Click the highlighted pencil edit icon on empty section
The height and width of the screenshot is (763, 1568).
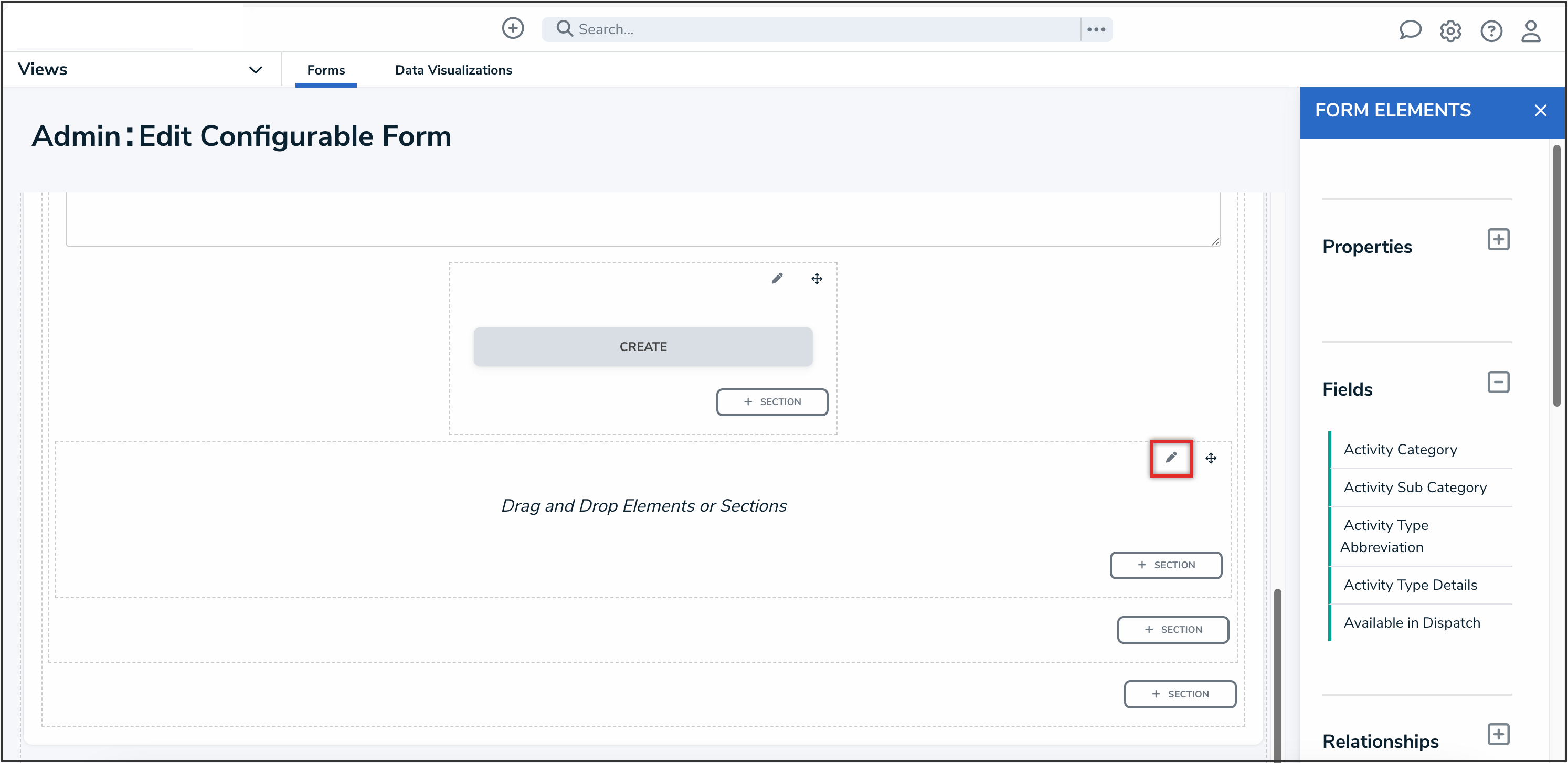pos(1171,458)
